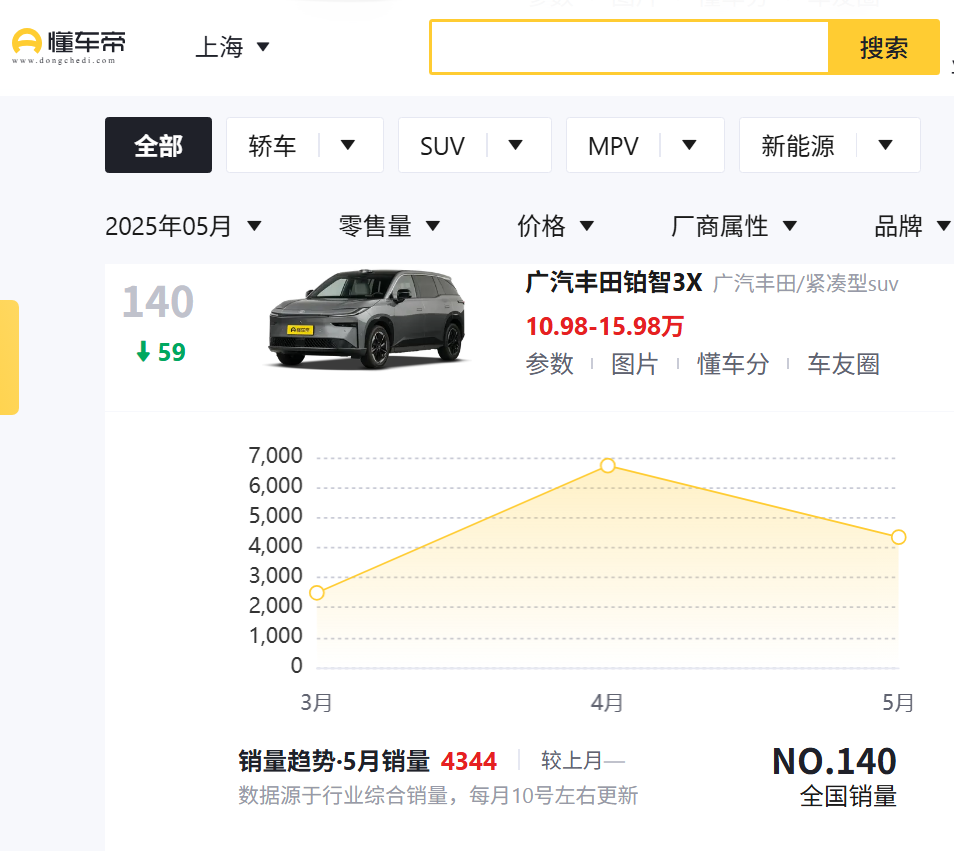Open the 广汽丰田铂智3X title link
This screenshot has width=954, height=851.
click(x=614, y=283)
